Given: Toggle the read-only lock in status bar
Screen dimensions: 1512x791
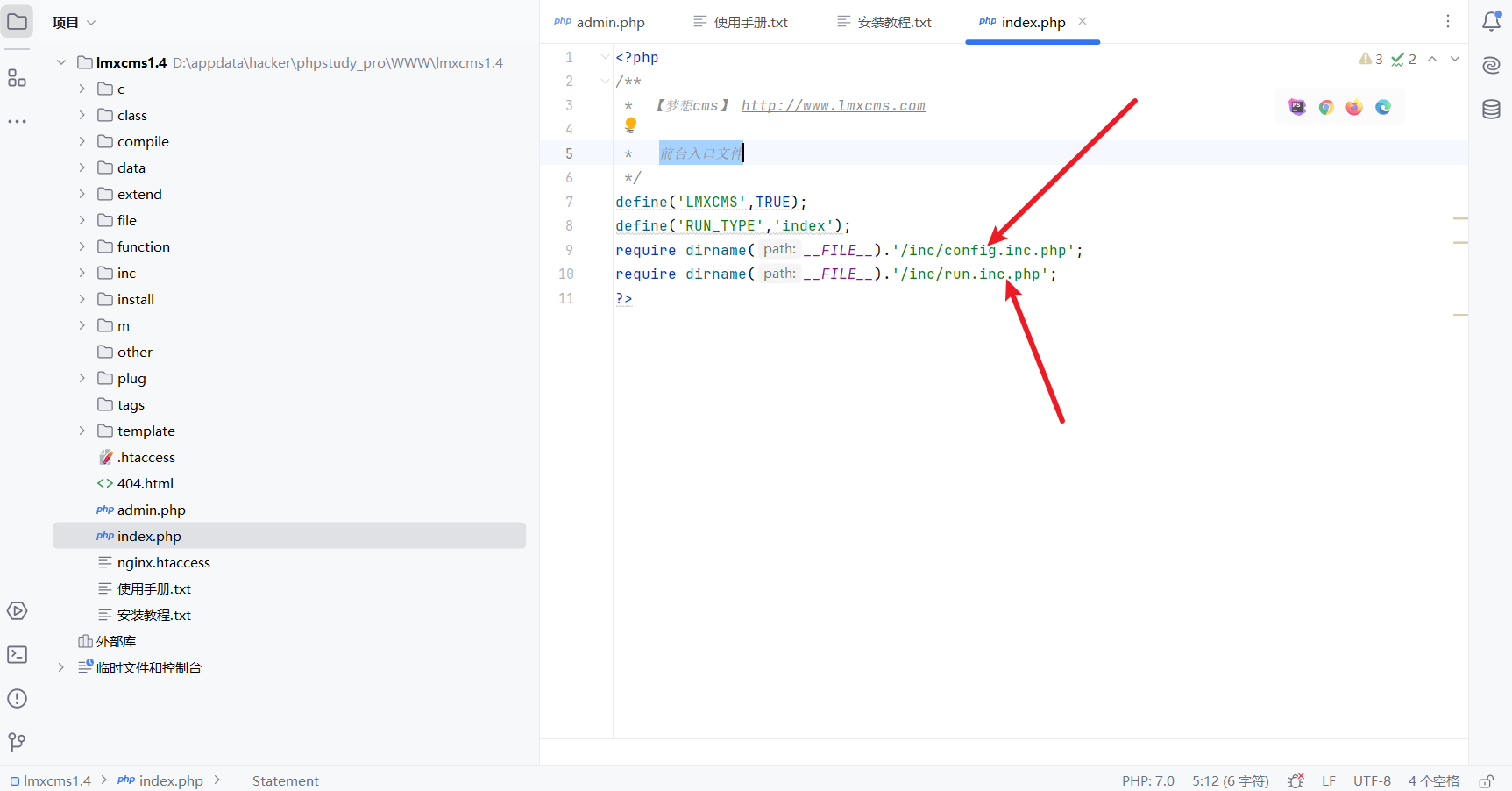Looking at the screenshot, I should (1486, 780).
